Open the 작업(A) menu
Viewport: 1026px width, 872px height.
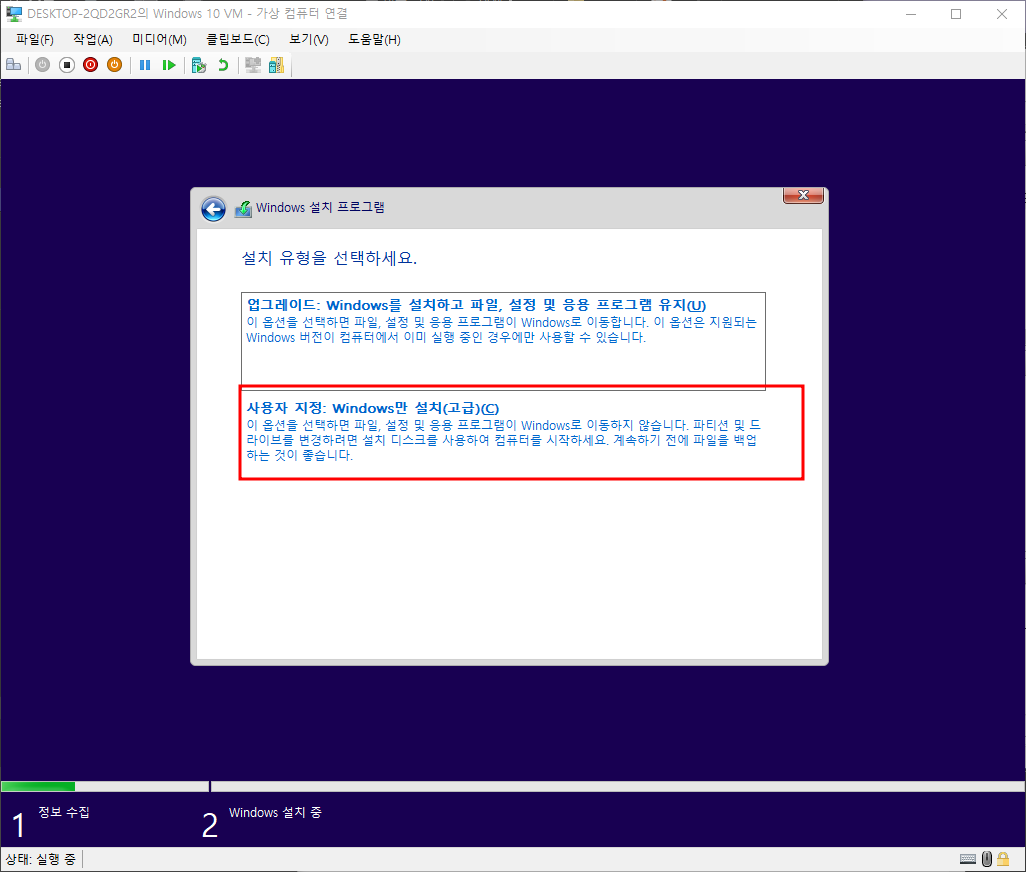[x=93, y=39]
